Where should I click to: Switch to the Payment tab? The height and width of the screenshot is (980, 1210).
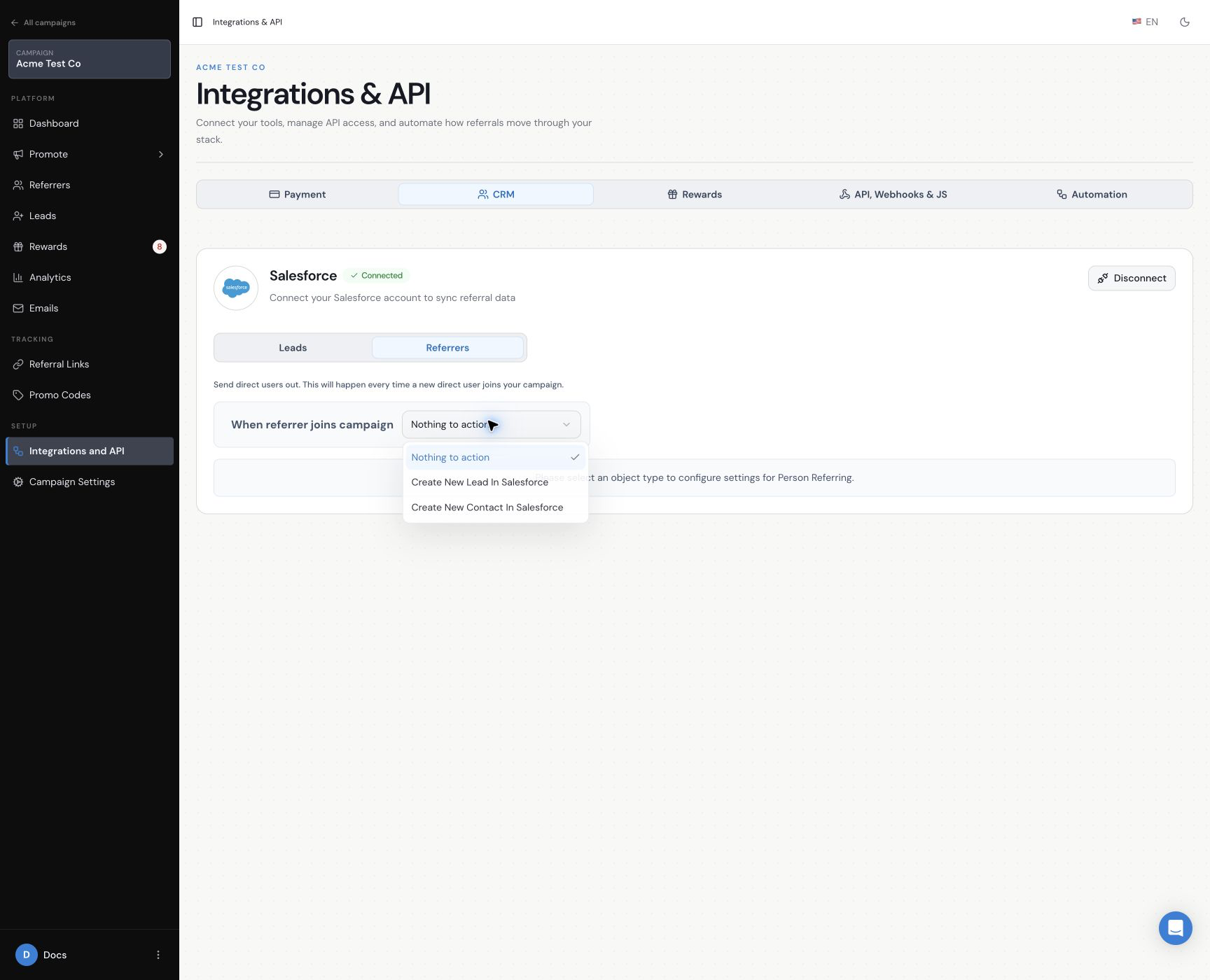(x=298, y=195)
